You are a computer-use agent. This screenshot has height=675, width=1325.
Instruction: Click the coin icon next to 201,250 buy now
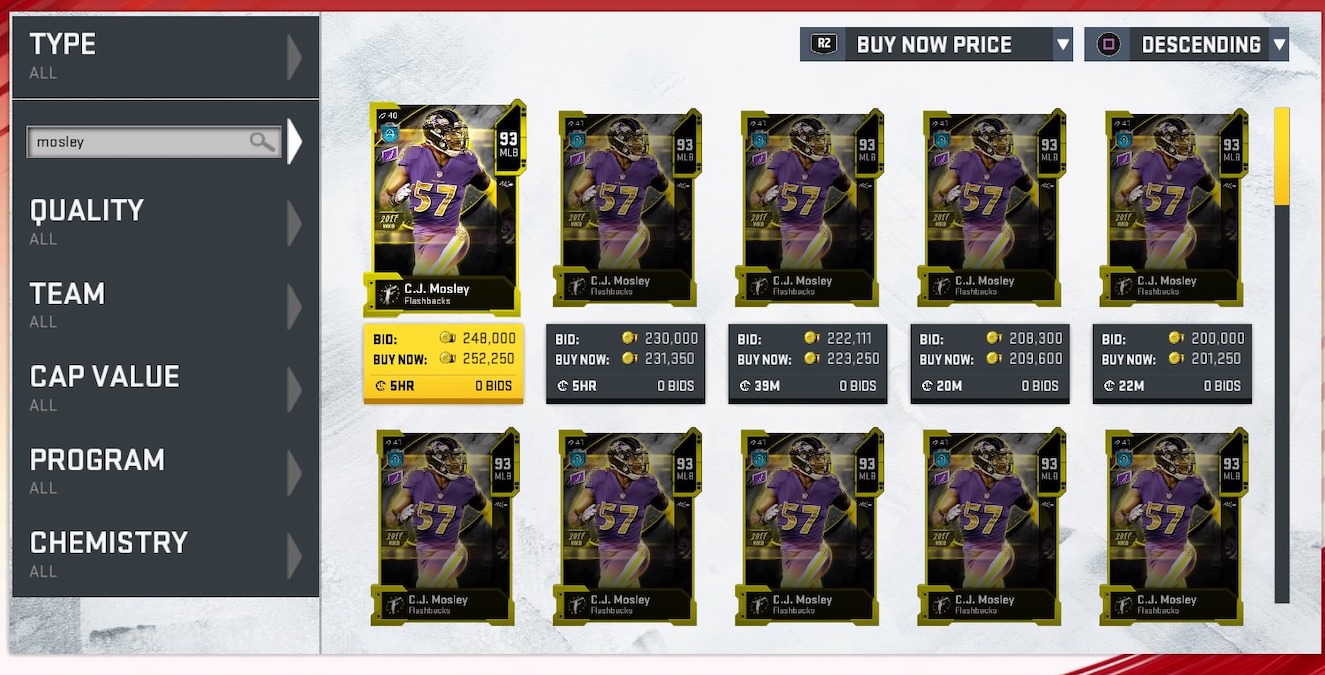pyautogui.click(x=1176, y=359)
